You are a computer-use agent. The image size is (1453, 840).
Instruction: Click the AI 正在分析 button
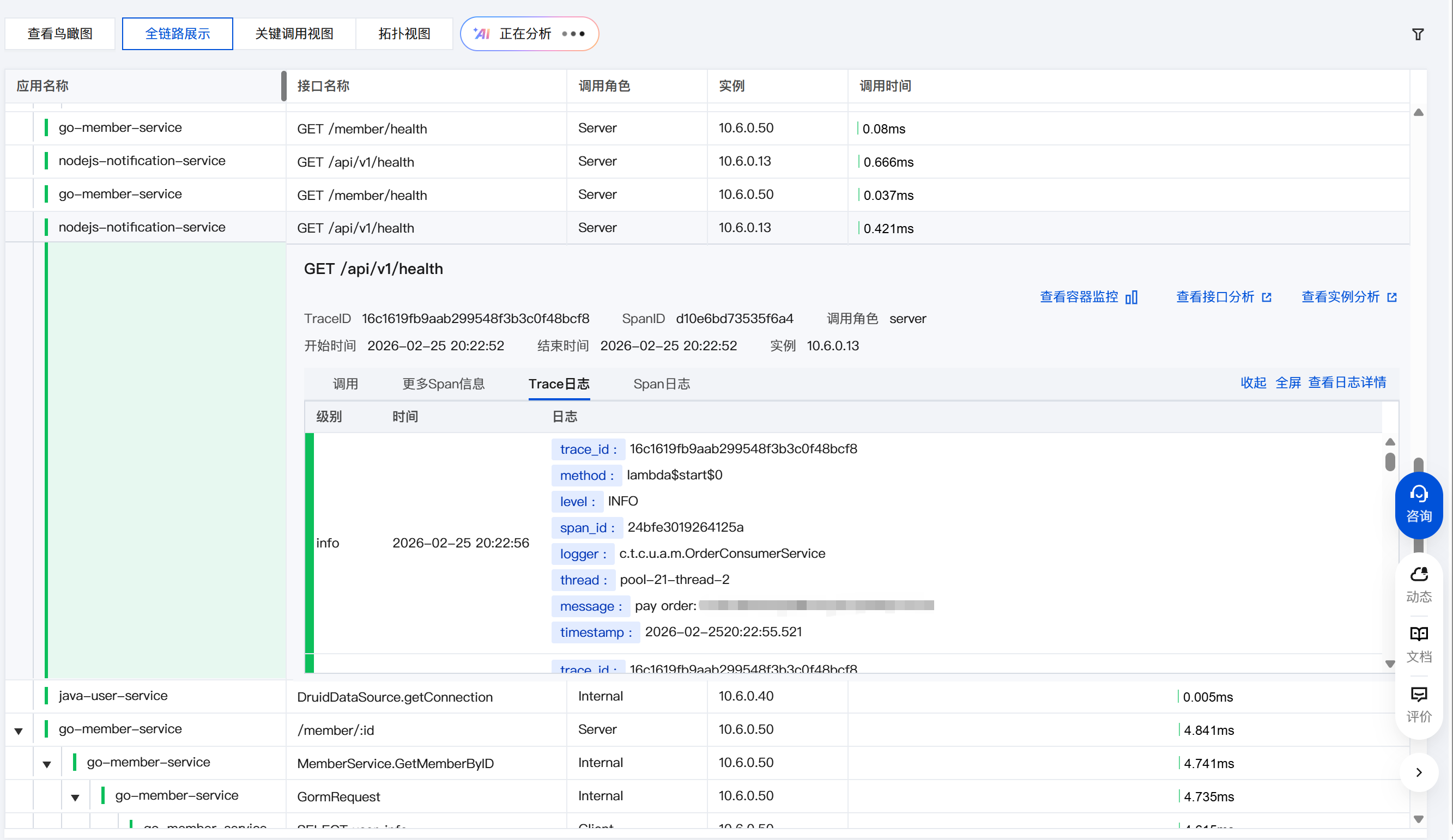coord(529,34)
